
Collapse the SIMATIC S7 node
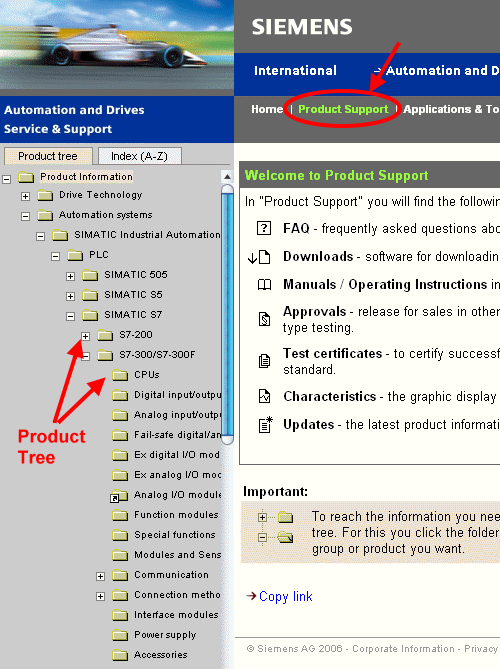tap(70, 316)
